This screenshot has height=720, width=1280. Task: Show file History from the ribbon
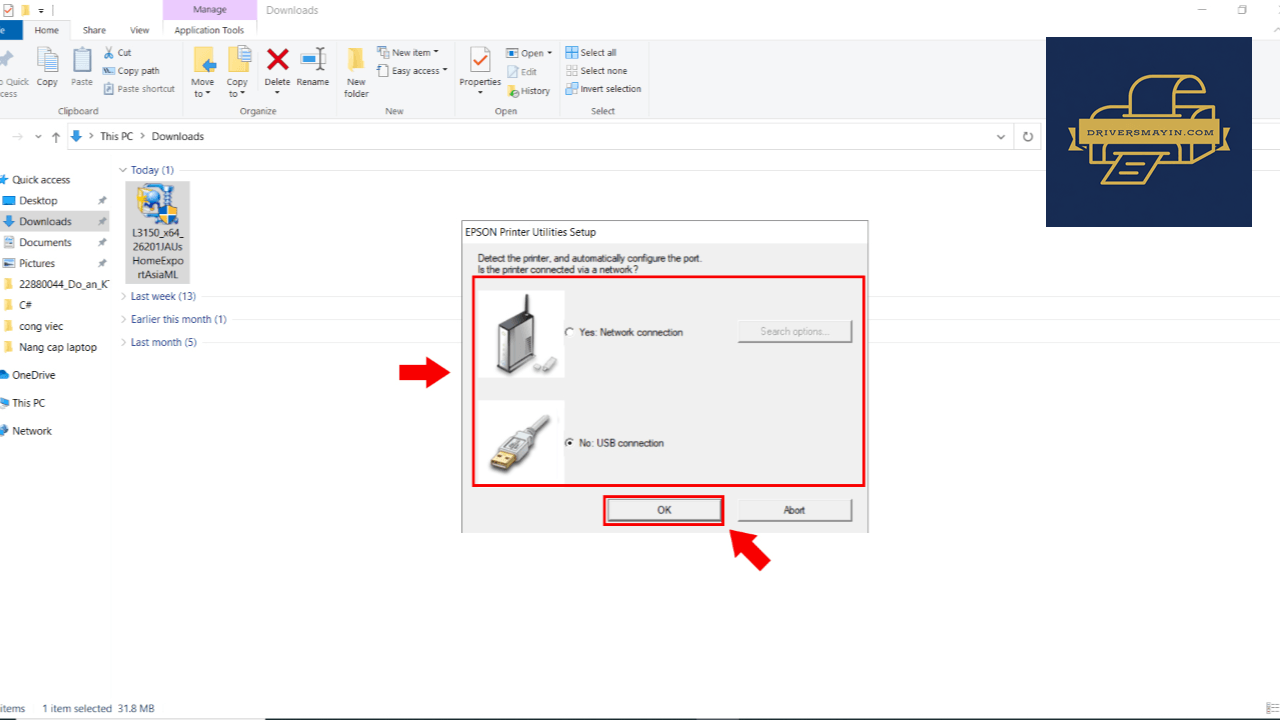tap(528, 91)
